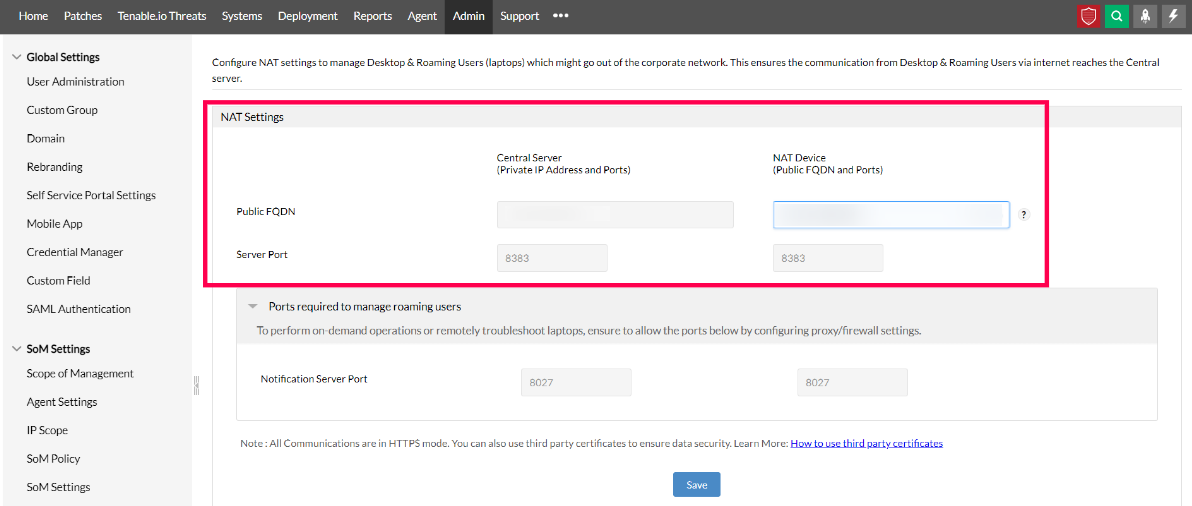Screen dimensions: 1192x506
Task: Collapse the Global Settings section
Action: [x=17, y=57]
